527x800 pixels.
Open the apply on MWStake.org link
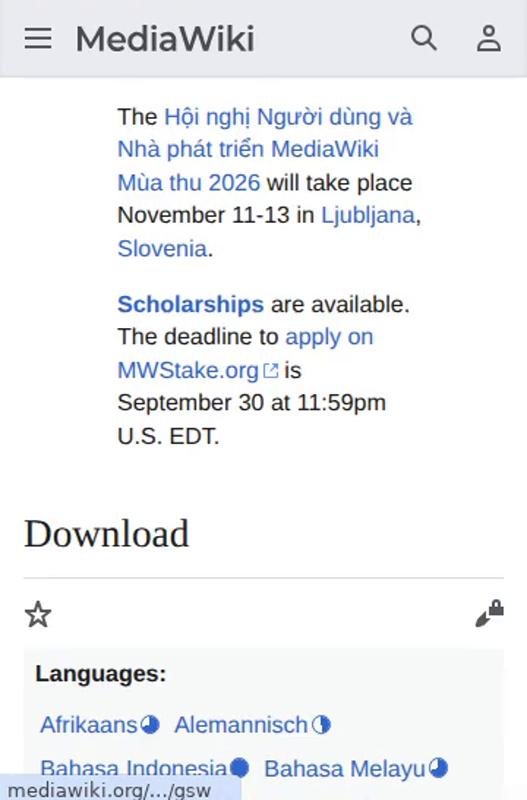(245, 354)
